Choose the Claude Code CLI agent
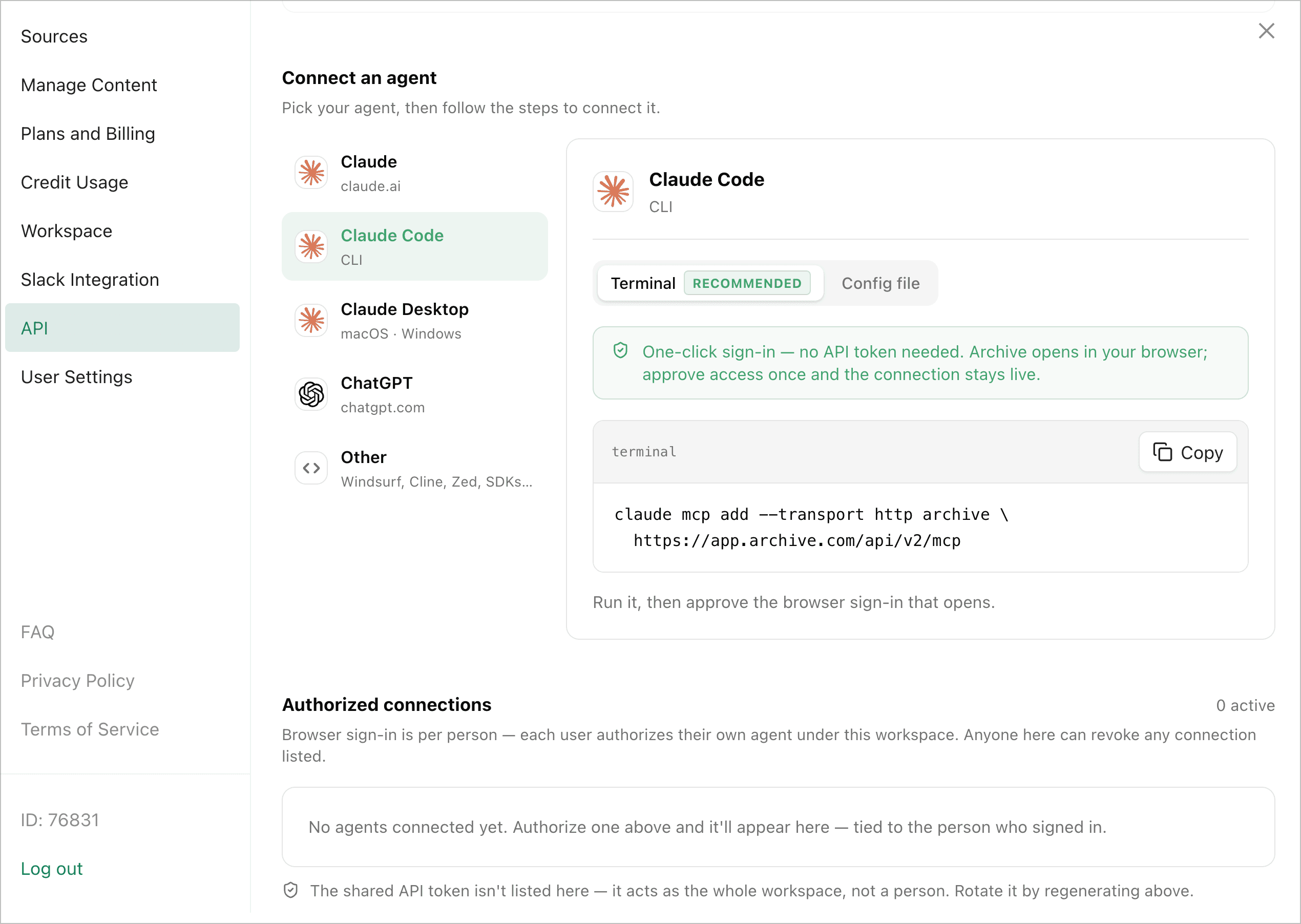 (415, 246)
